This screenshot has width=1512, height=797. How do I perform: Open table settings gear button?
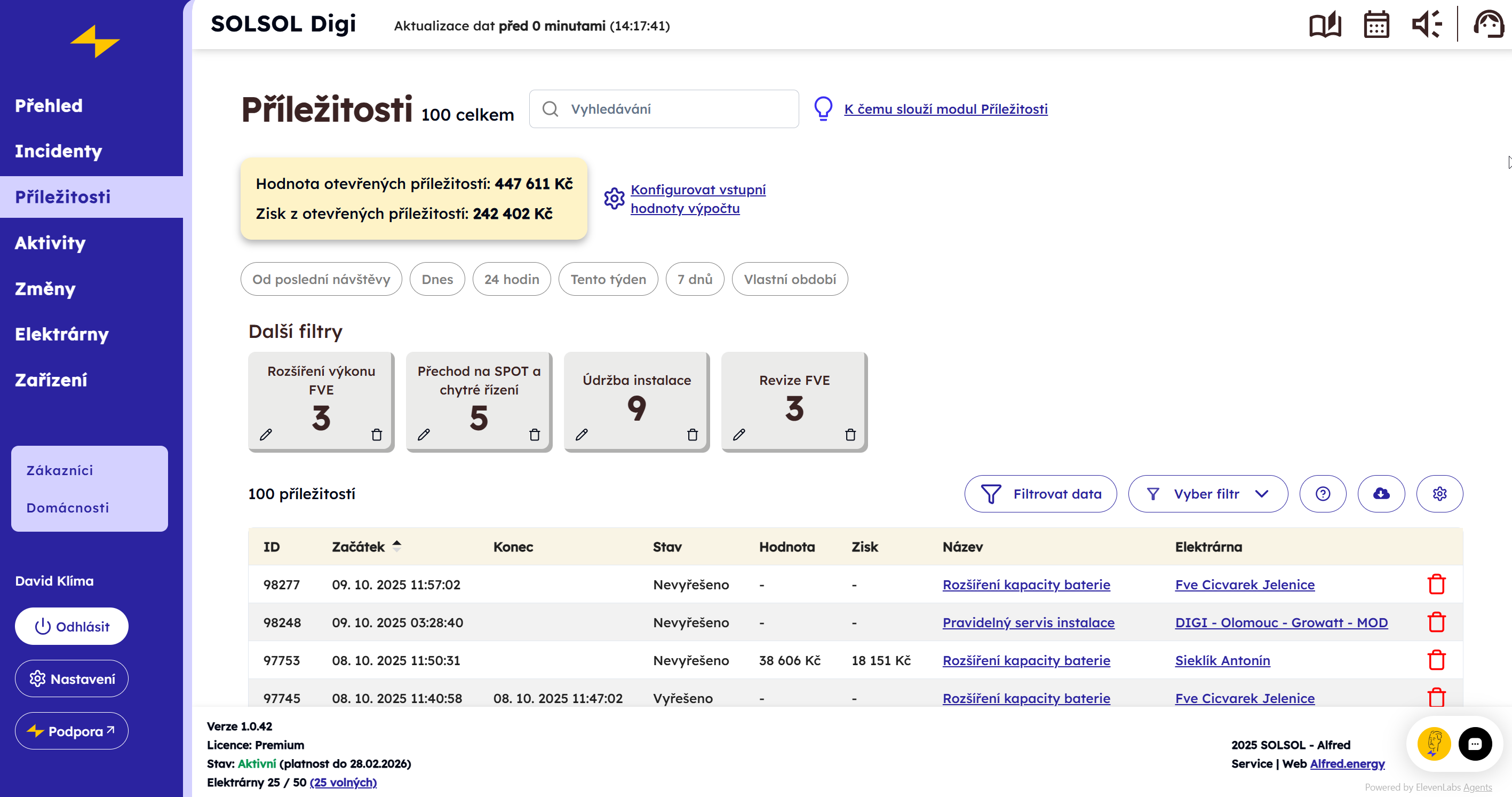coord(1439,494)
